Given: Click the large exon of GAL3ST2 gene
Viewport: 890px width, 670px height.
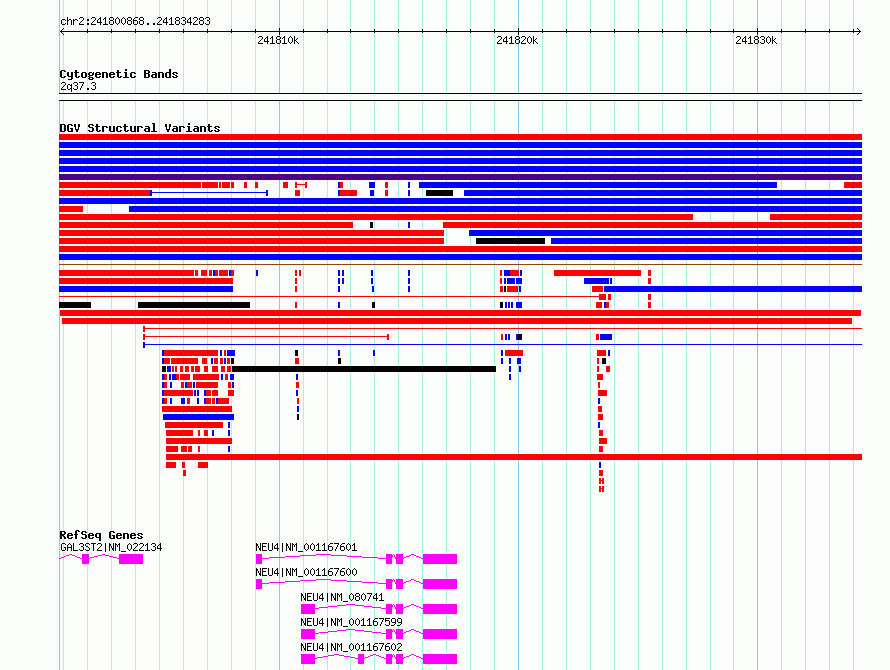Looking at the screenshot, I should (131, 559).
